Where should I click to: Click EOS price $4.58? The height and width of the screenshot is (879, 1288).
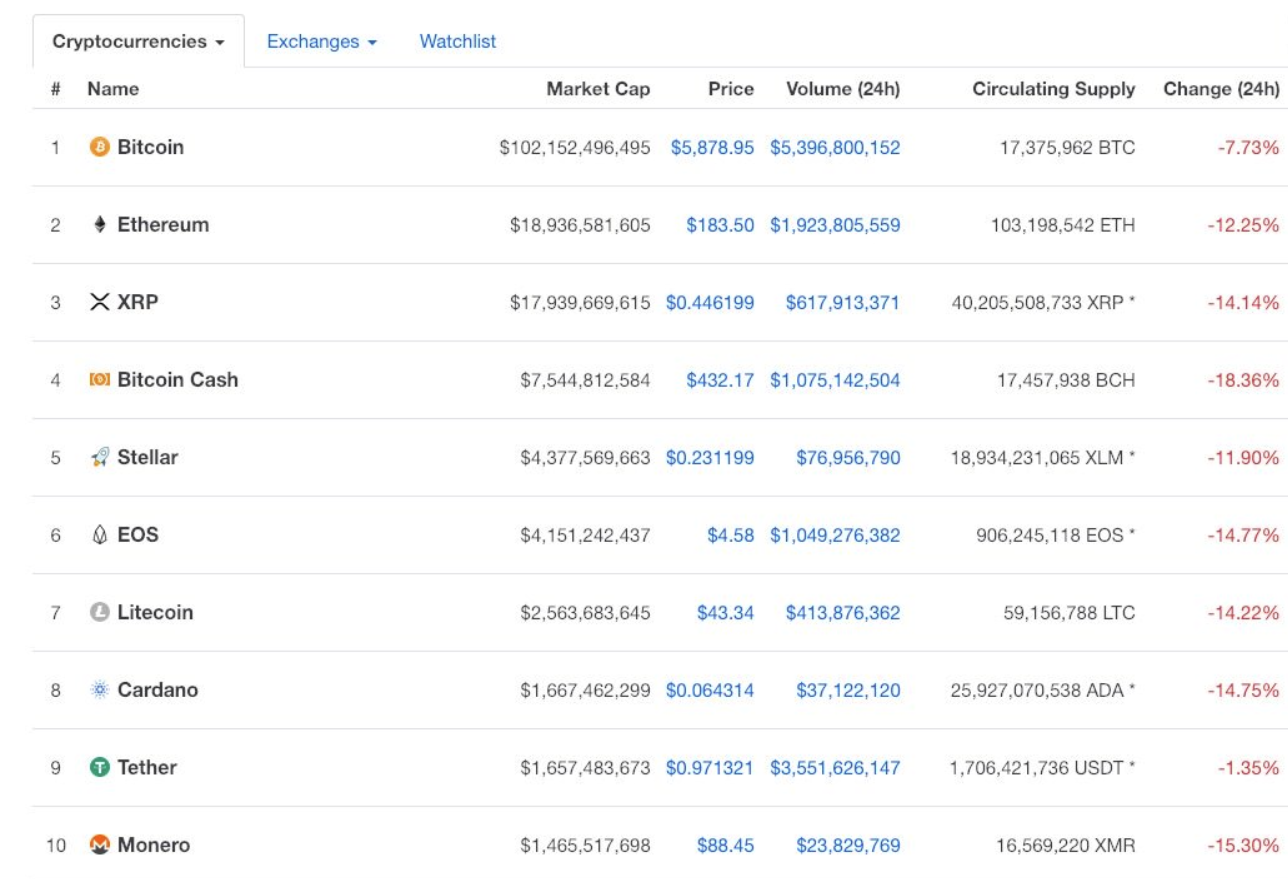pos(731,535)
